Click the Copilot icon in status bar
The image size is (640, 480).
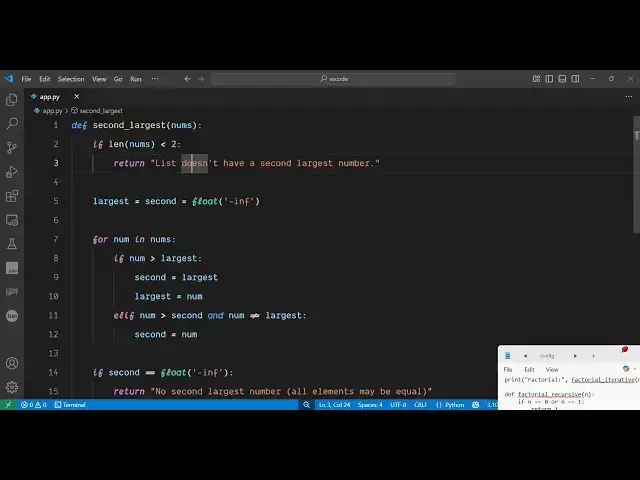point(476,404)
